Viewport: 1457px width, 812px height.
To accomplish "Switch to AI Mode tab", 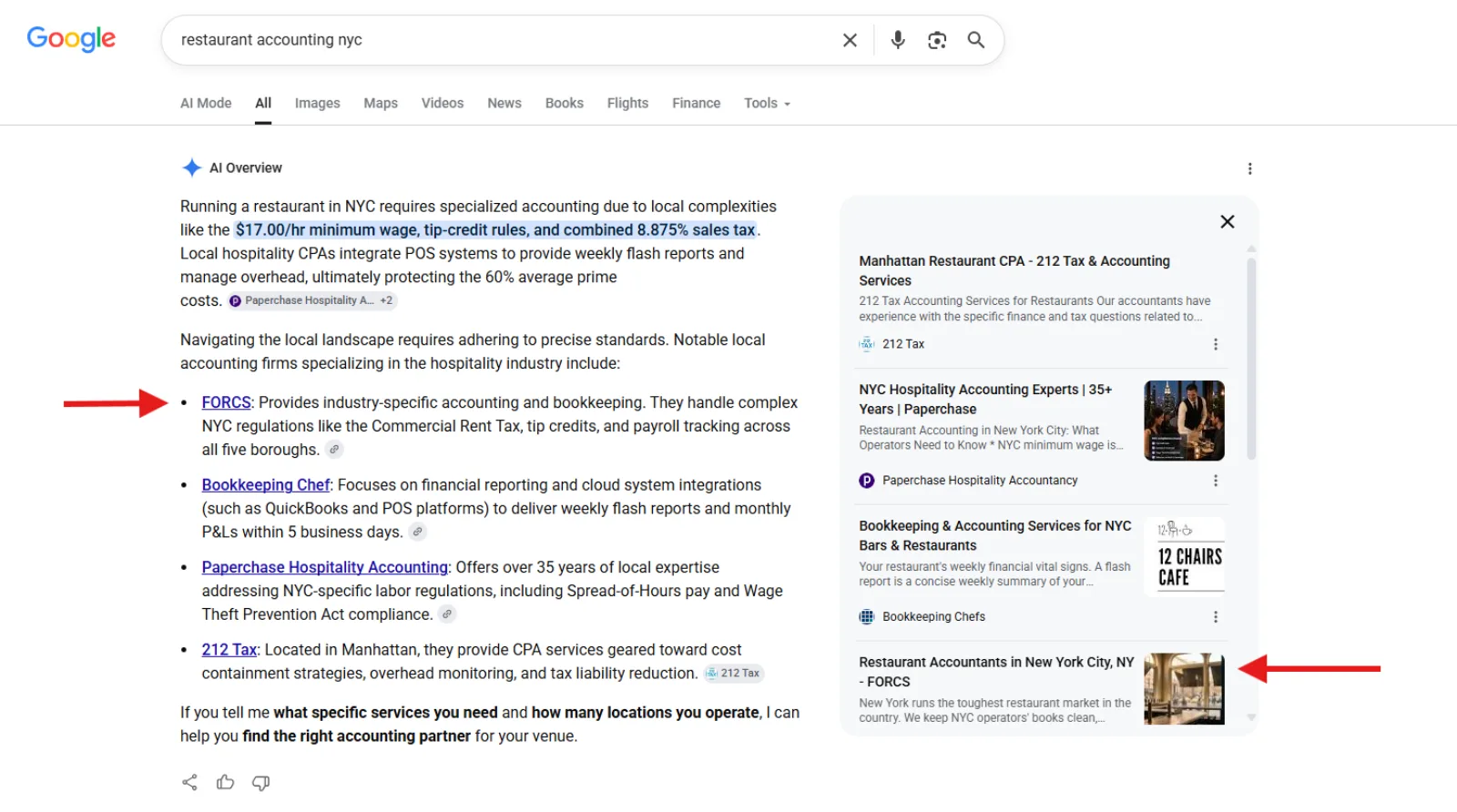I will [x=206, y=103].
